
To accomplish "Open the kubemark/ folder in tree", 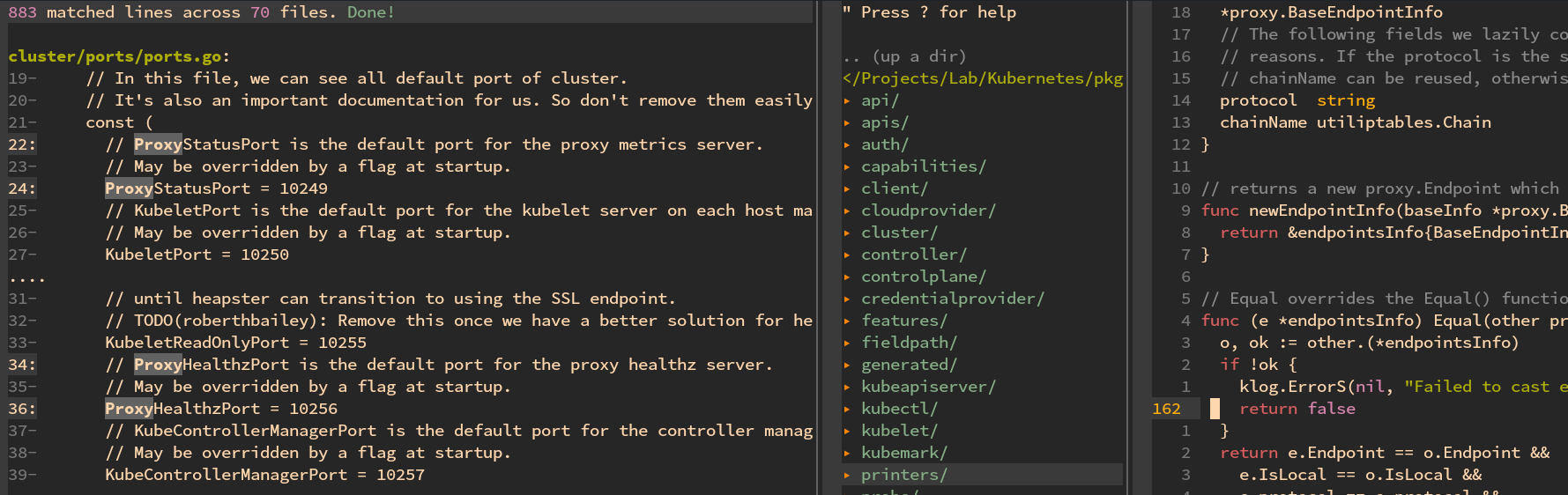I will [x=904, y=453].
